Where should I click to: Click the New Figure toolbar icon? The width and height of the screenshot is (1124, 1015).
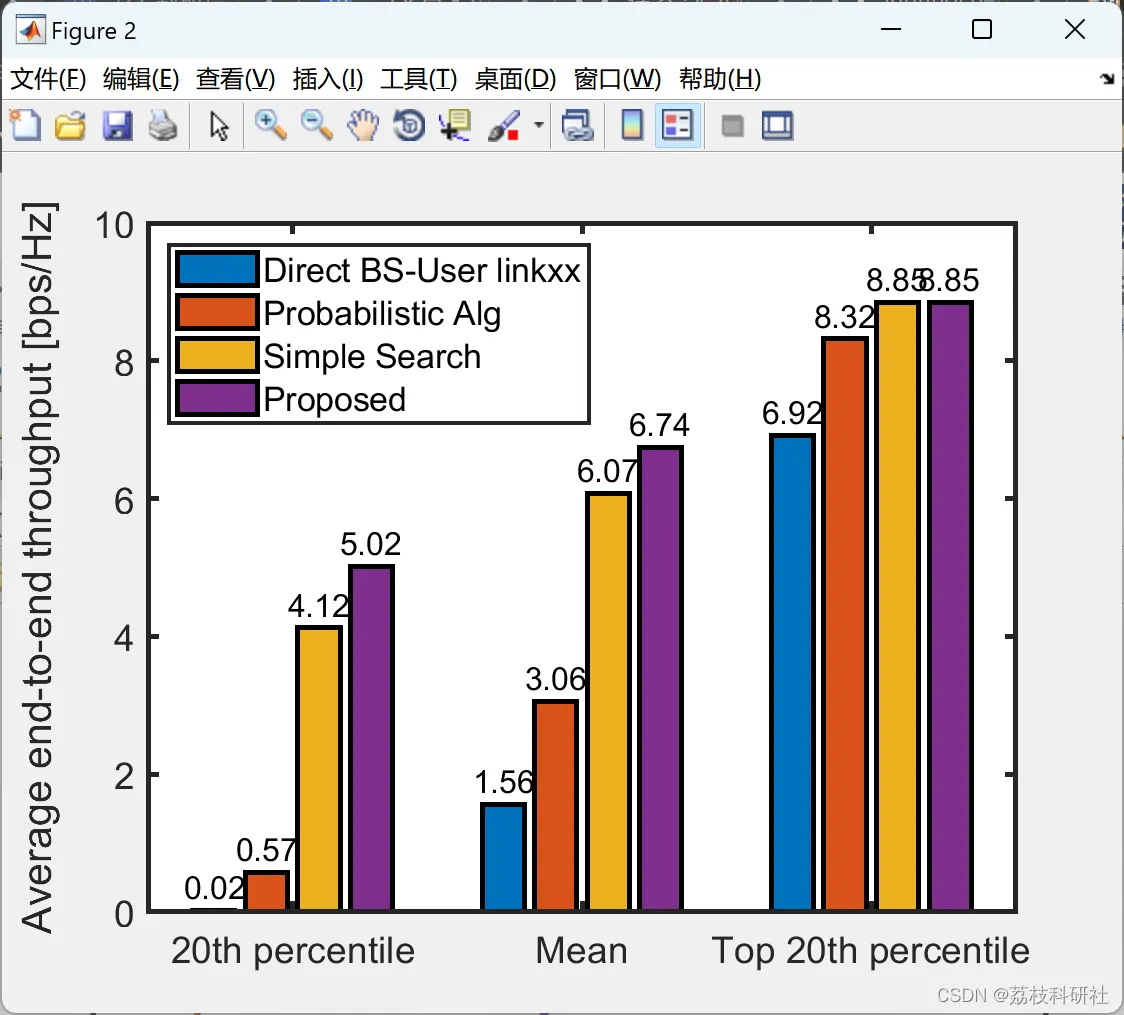[26, 125]
